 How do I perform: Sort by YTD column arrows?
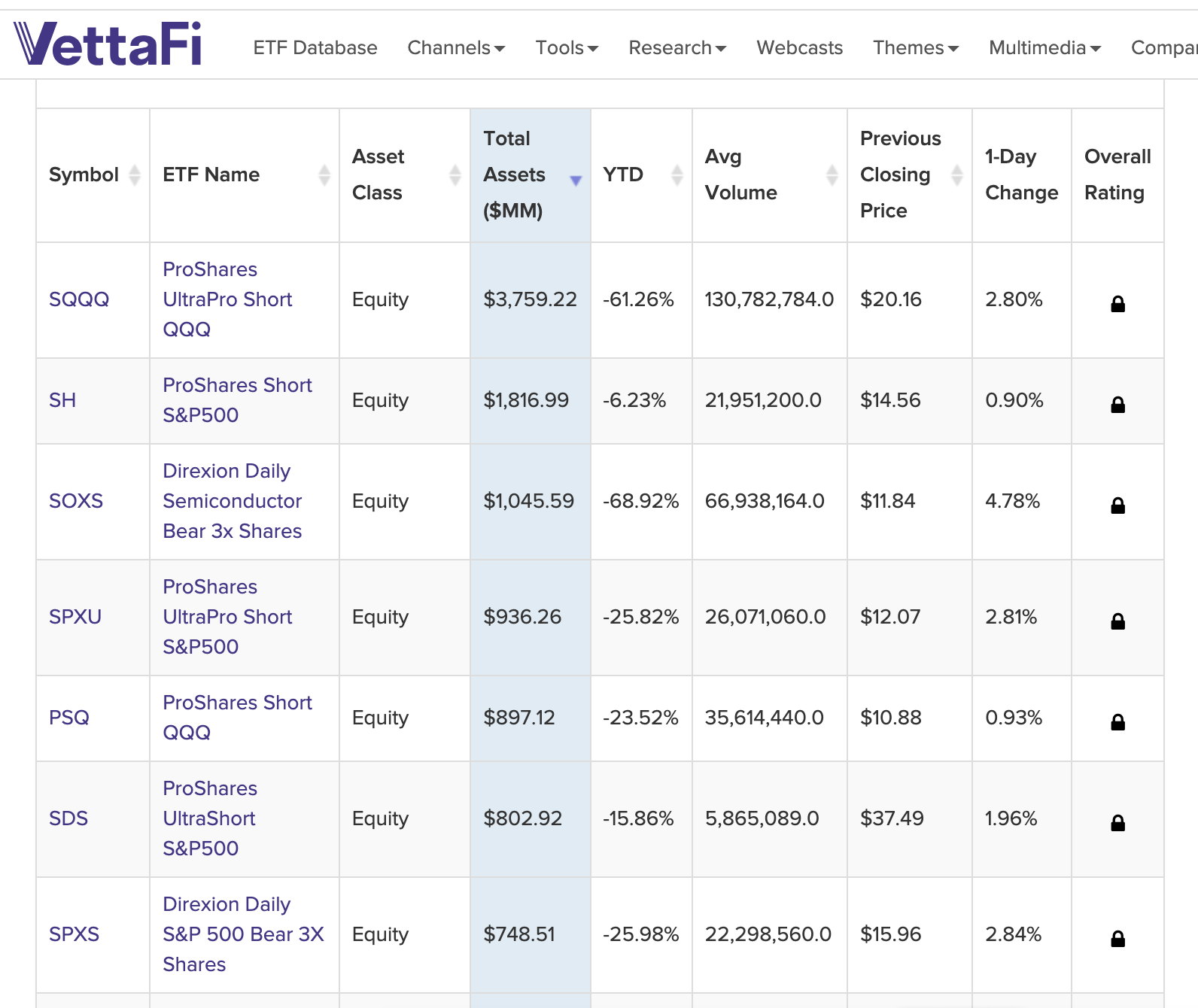677,175
